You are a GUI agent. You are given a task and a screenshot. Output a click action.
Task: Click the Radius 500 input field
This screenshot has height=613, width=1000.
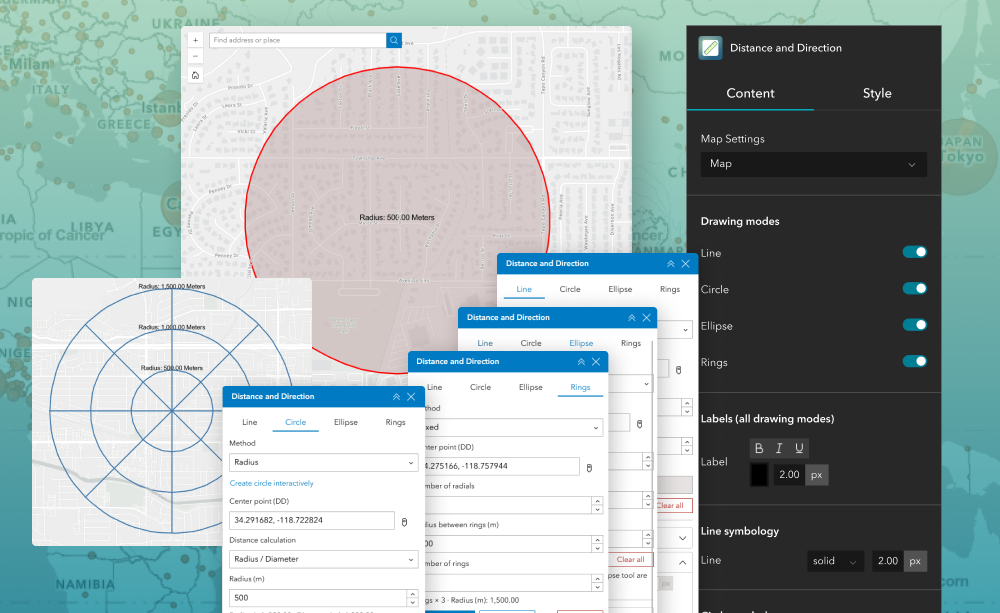318,598
